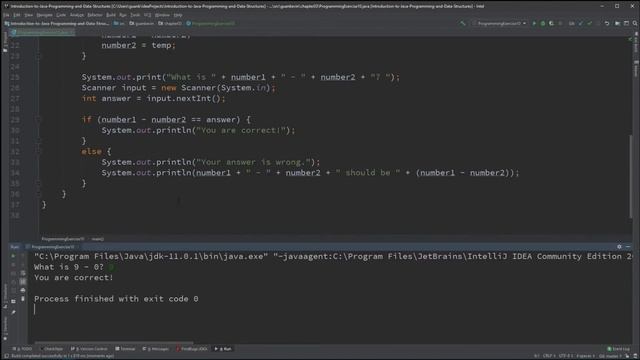Click 'You are correct!' console output line

73,278
